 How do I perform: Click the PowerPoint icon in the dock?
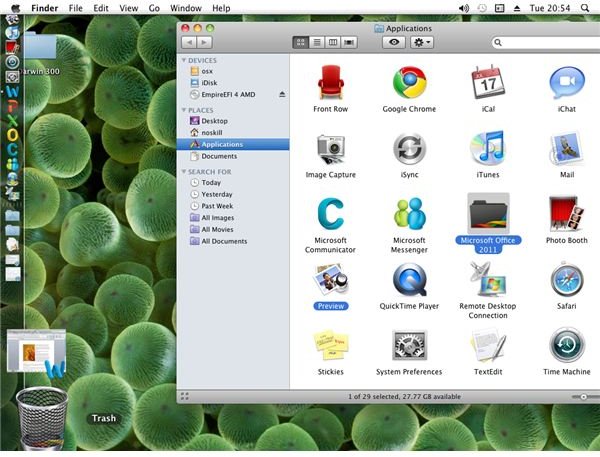(12, 106)
